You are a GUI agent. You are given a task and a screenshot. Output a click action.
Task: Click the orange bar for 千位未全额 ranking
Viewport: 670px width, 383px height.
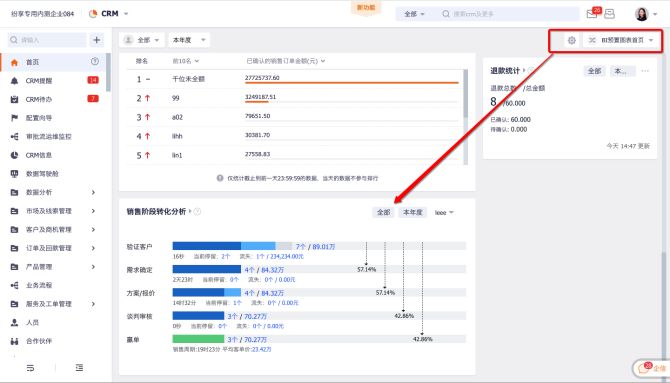tap(351, 82)
